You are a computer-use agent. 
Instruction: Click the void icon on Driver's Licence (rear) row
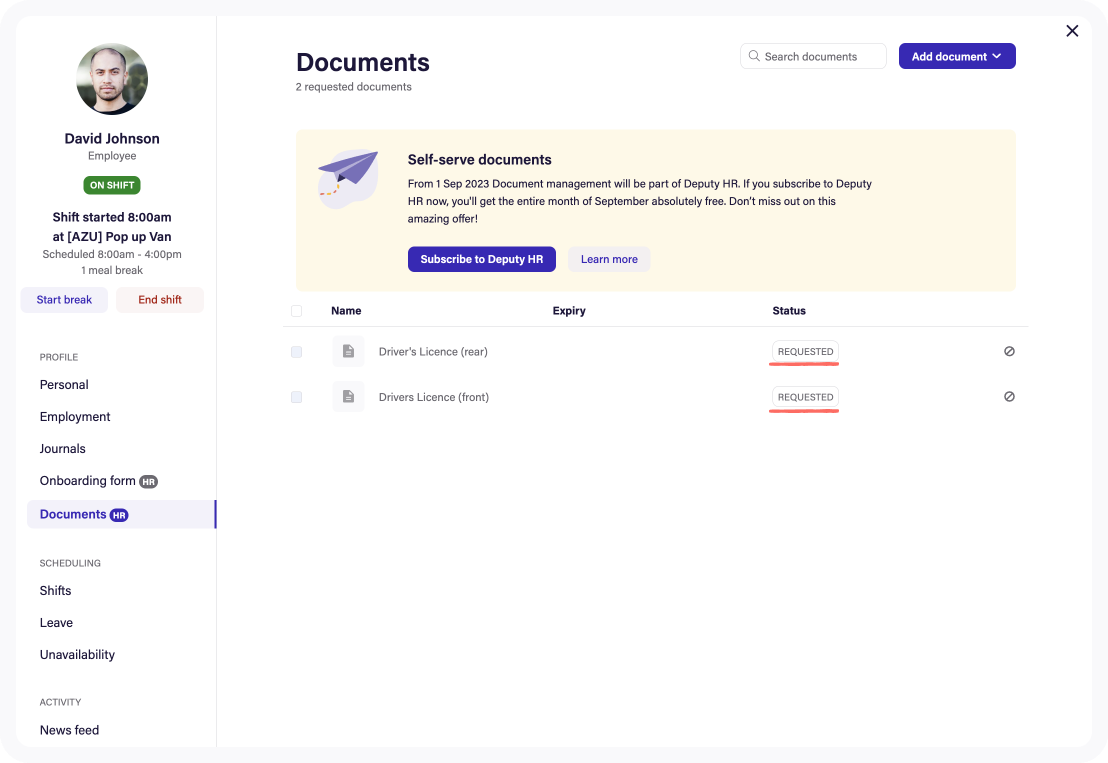[1009, 351]
